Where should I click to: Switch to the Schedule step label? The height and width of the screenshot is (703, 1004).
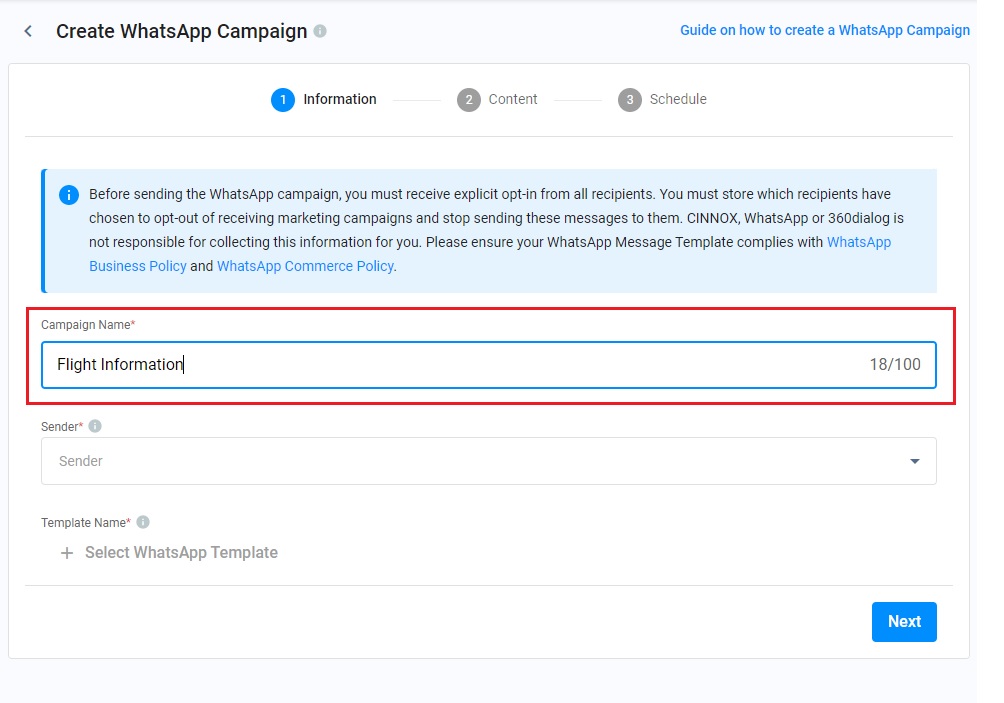pyautogui.click(x=678, y=99)
